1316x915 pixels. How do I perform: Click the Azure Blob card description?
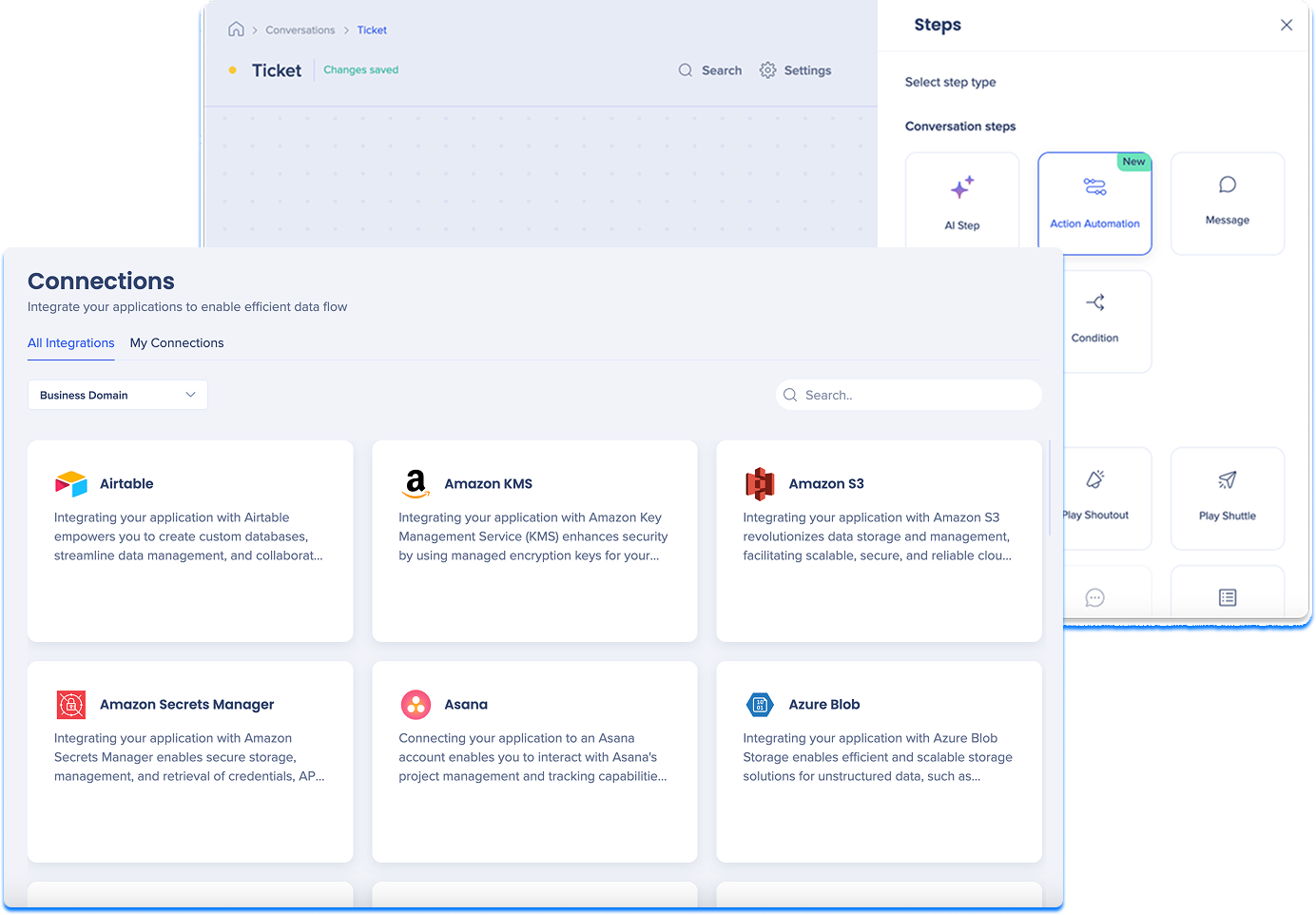(x=878, y=757)
